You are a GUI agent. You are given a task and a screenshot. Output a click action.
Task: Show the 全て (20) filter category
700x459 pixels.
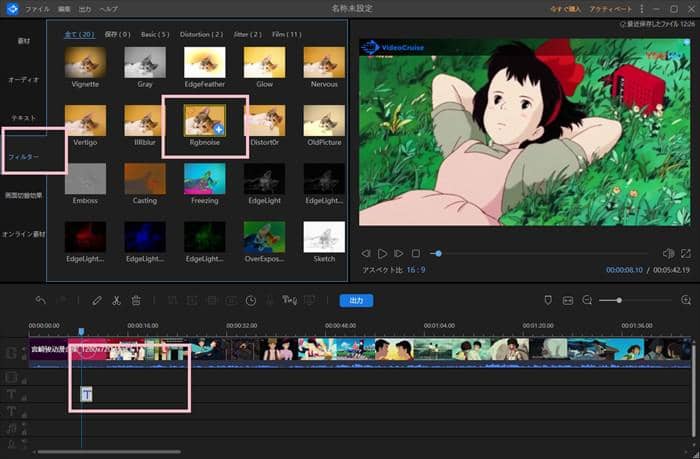coord(79,34)
